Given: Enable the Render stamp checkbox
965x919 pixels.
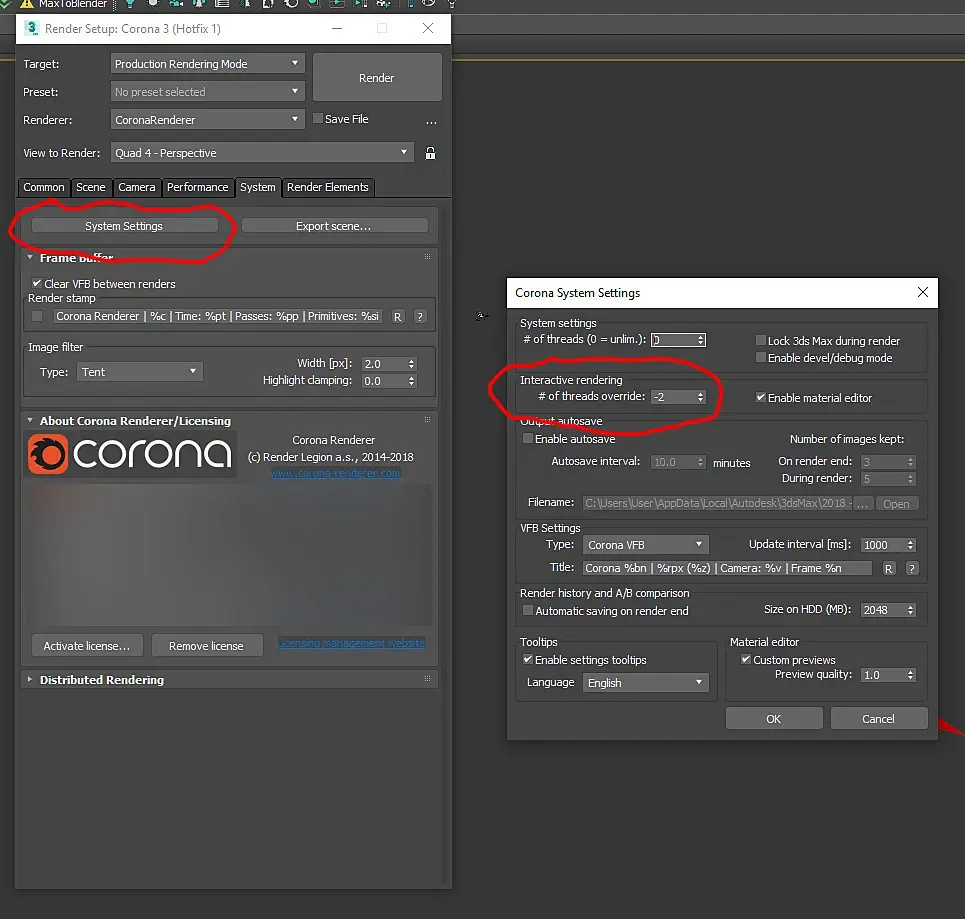Looking at the screenshot, I should [x=37, y=316].
